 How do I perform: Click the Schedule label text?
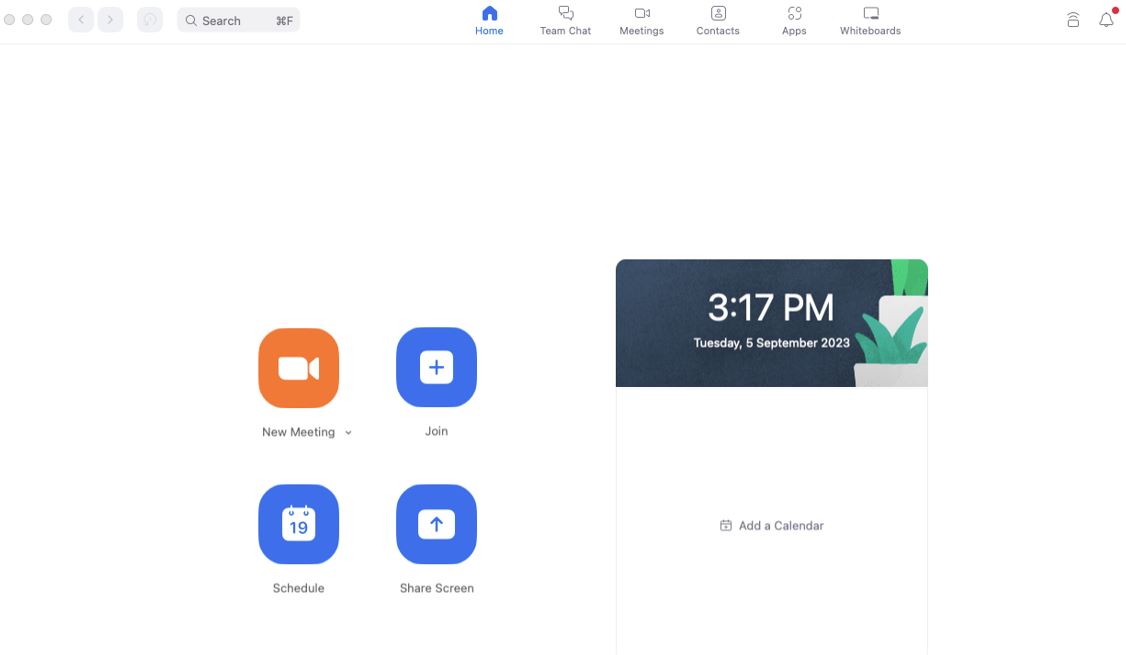point(299,588)
